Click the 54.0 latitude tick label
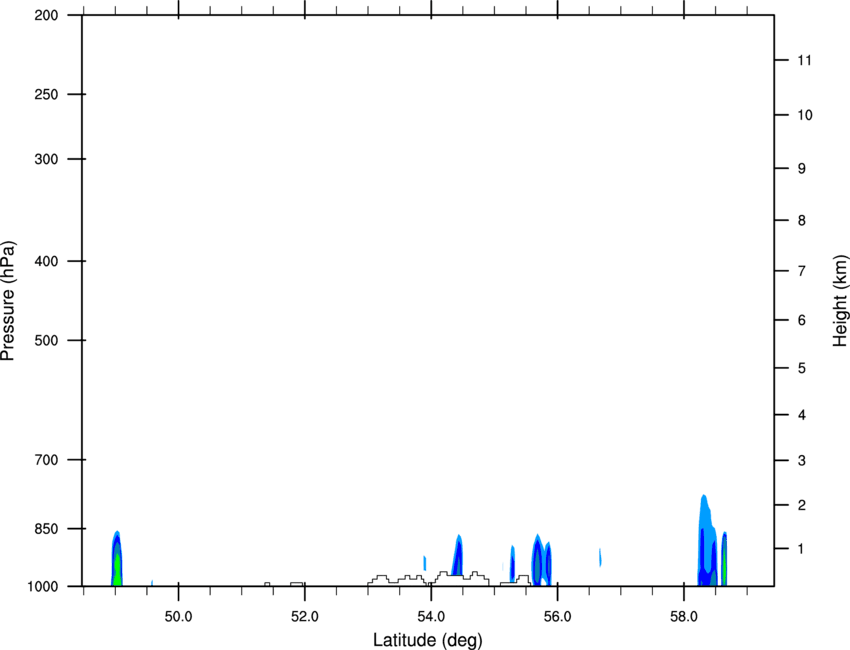This screenshot has height=650, width=850. pos(431,617)
